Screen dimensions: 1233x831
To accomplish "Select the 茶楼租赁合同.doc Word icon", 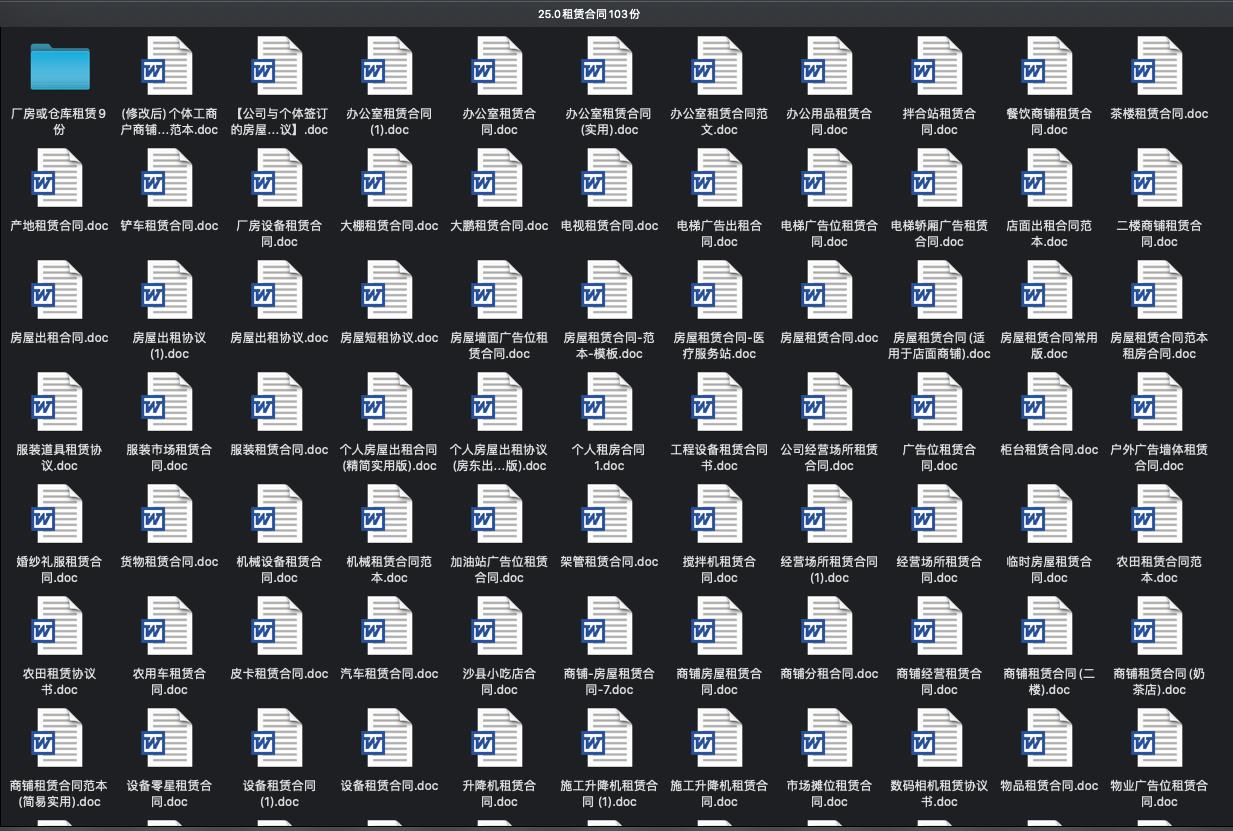I will [x=1159, y=66].
